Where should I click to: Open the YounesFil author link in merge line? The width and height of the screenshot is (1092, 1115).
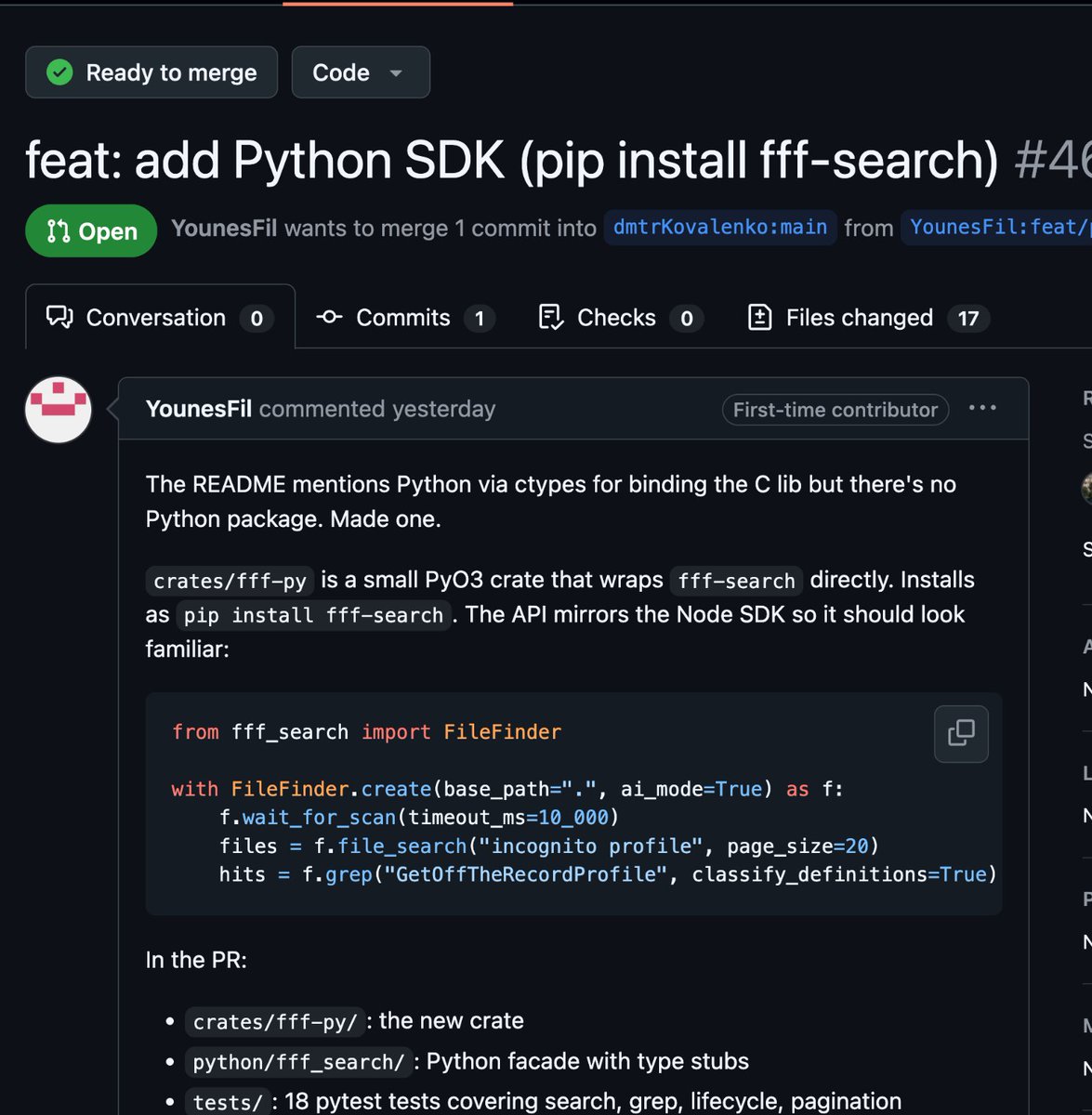[224, 229]
